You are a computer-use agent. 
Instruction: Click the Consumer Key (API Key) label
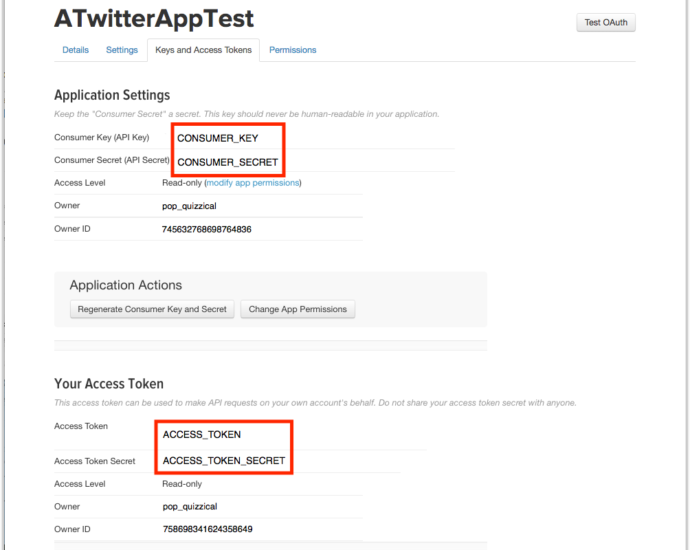coord(102,137)
